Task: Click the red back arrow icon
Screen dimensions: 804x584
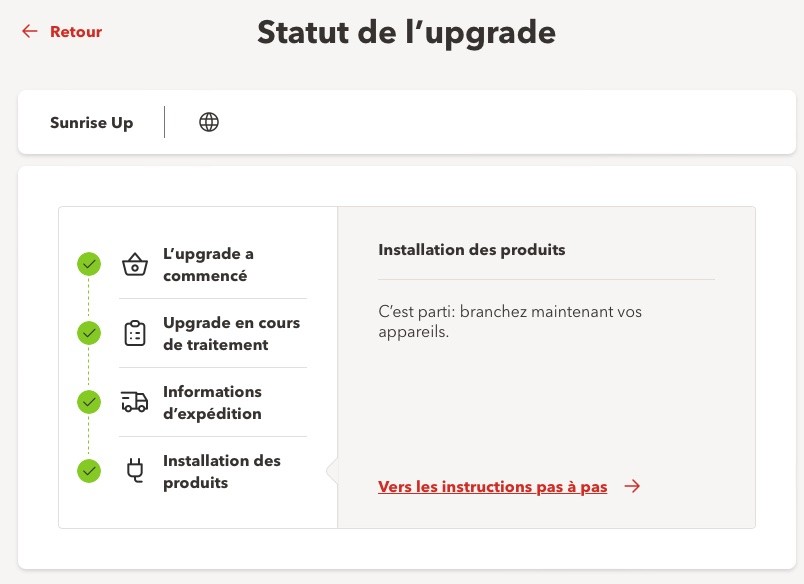Action: 29,32
